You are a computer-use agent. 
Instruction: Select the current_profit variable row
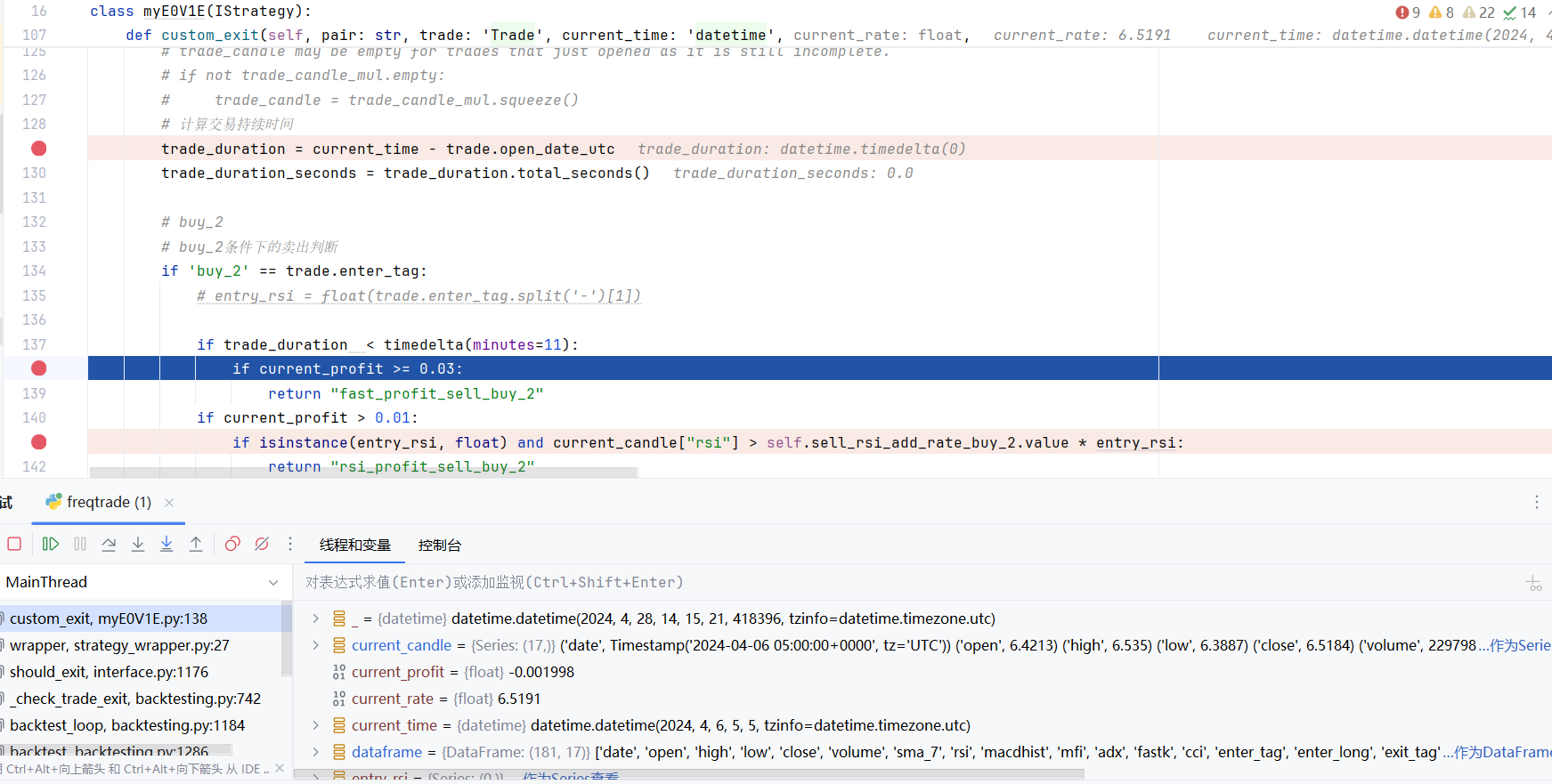[922, 672]
